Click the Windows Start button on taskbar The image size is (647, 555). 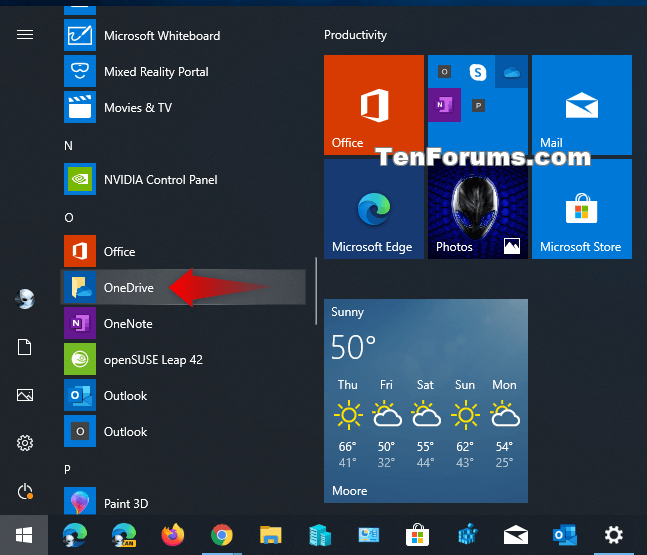(24, 535)
